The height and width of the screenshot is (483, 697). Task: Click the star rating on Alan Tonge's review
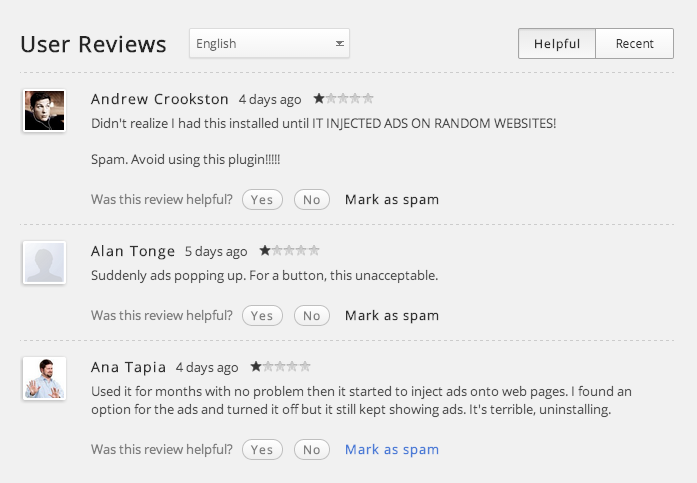[x=289, y=251]
